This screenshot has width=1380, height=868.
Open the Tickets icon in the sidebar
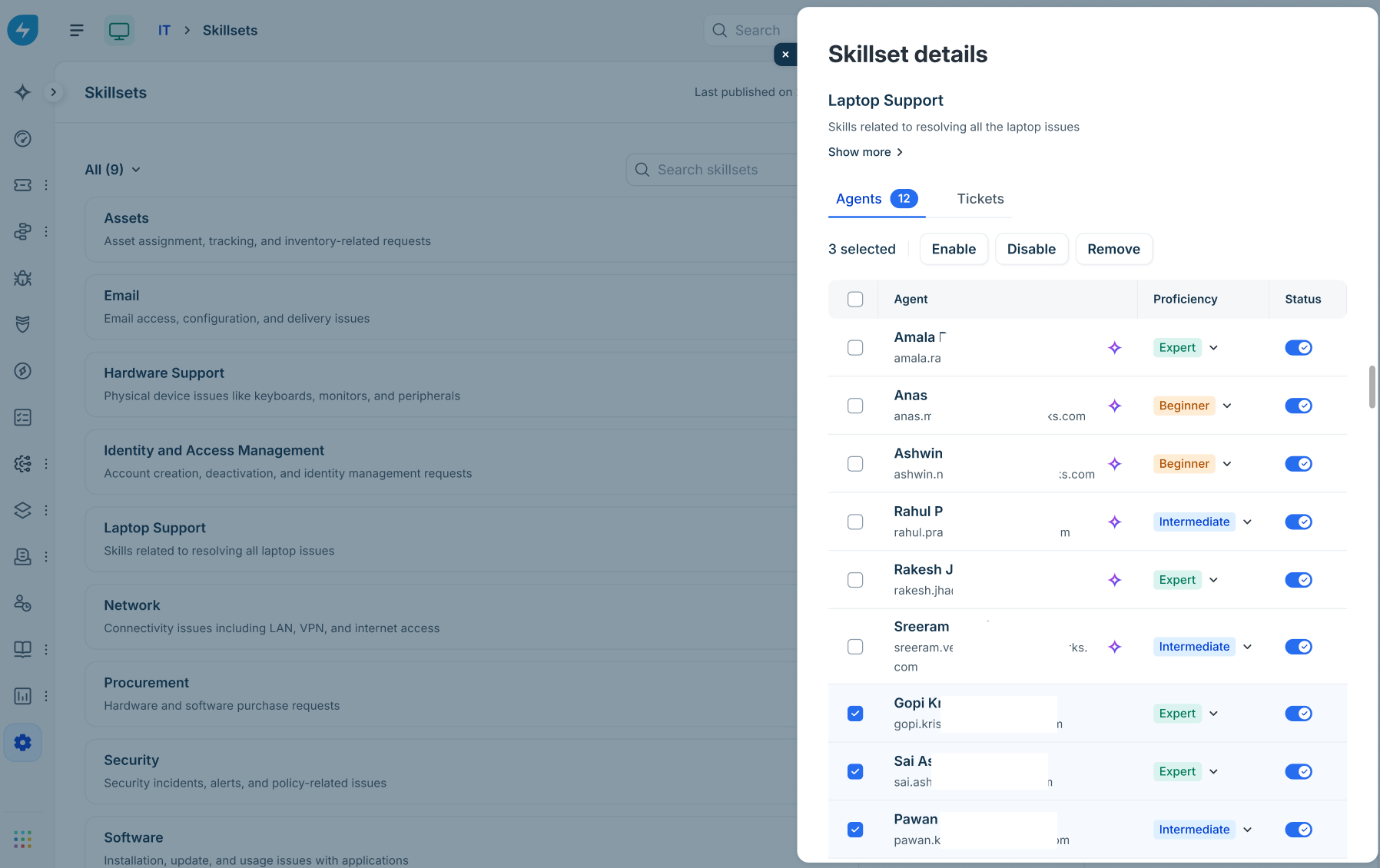tap(23, 185)
